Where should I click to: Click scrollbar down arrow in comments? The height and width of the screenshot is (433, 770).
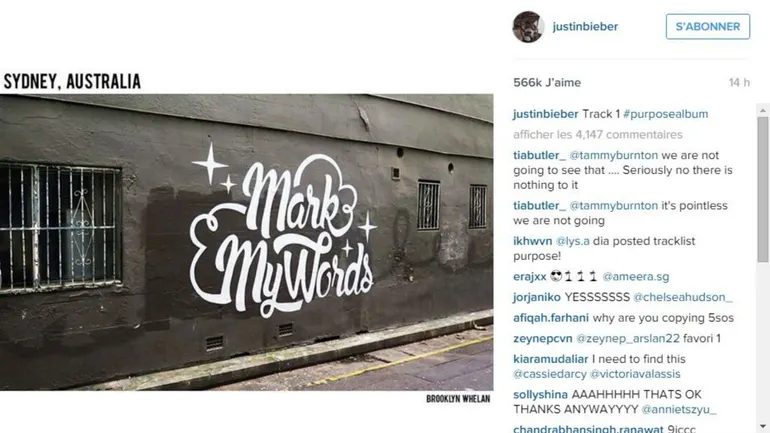coord(763,427)
